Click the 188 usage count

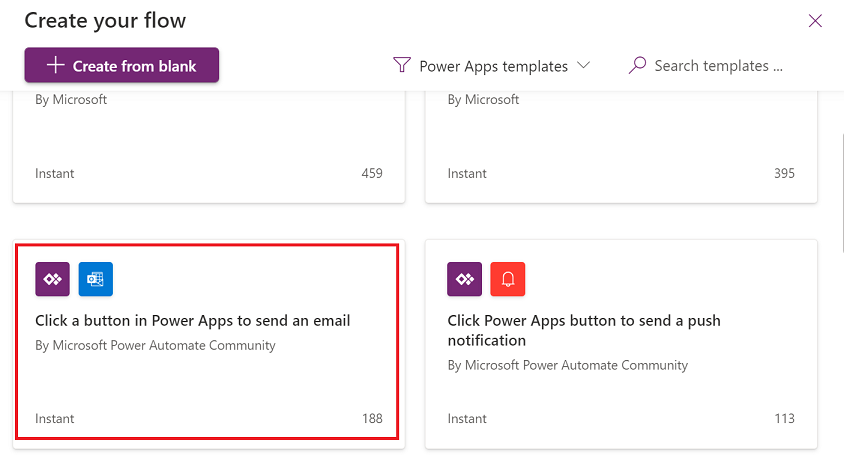pos(372,418)
